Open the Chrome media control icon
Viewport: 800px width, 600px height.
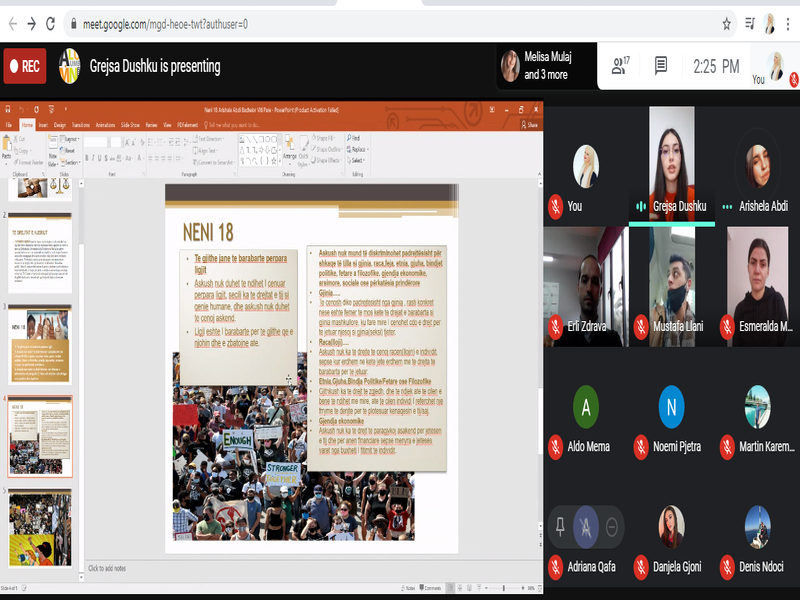749,23
